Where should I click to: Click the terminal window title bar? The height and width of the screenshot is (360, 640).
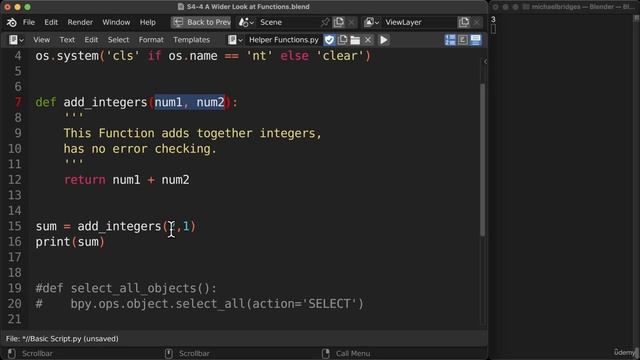pyautogui.click(x=565, y=7)
